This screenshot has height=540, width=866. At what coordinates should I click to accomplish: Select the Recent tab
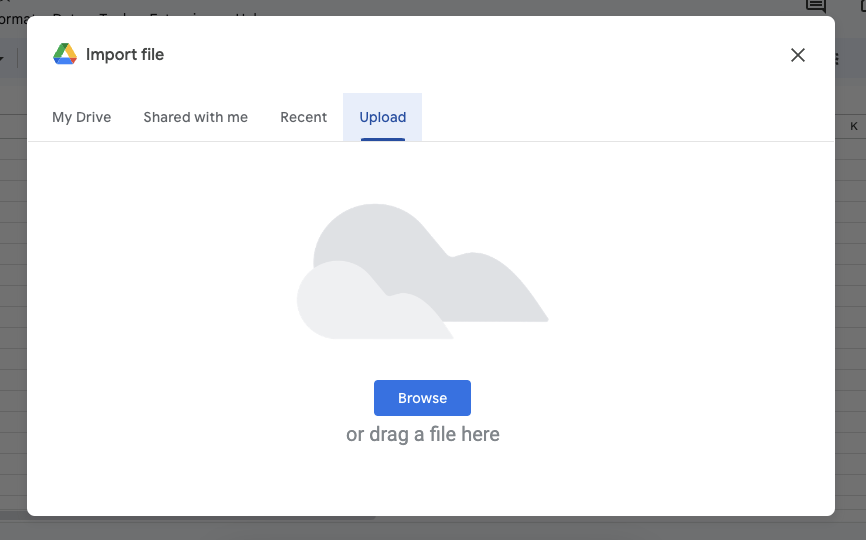pos(303,117)
